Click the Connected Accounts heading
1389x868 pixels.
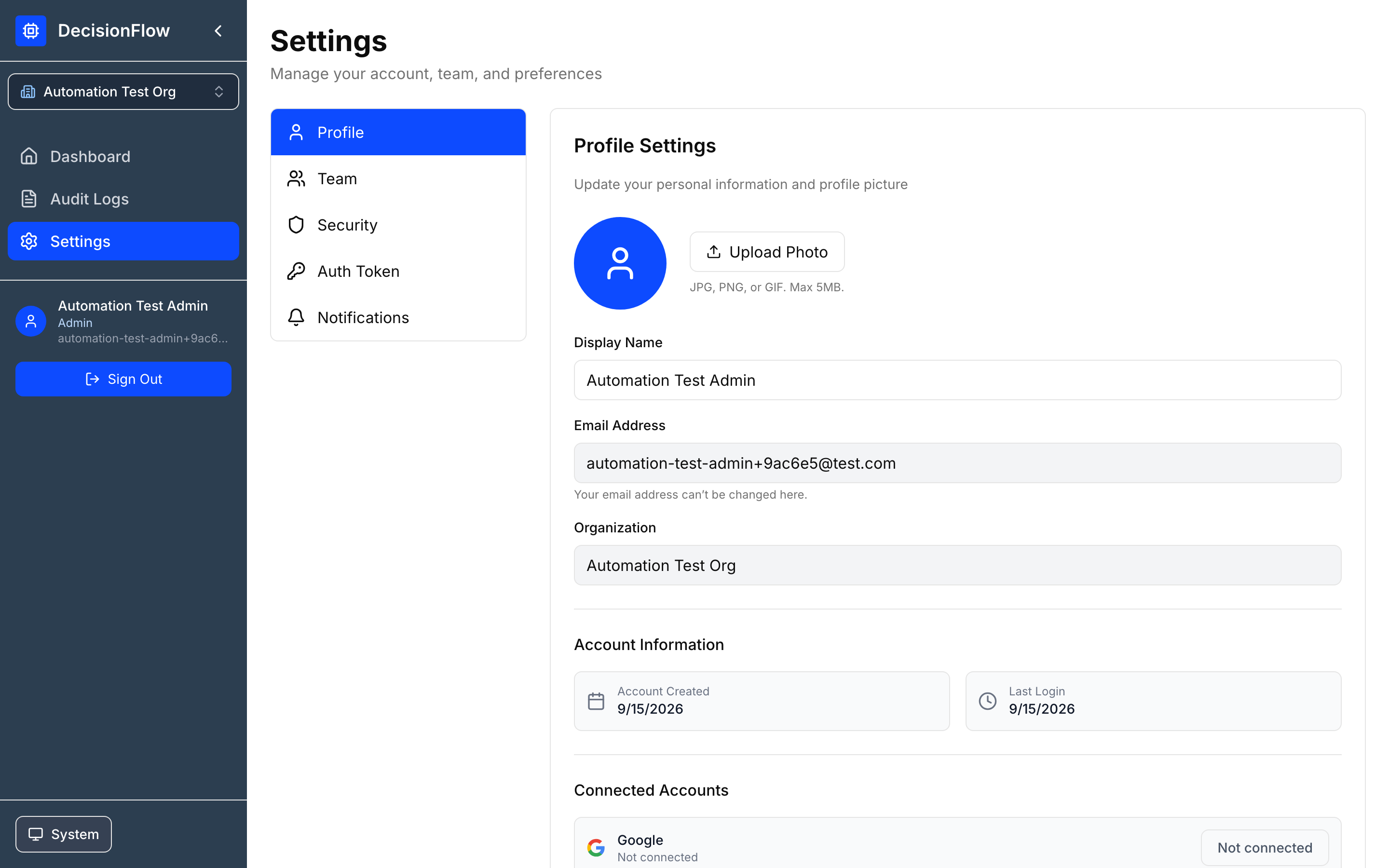pos(652,790)
